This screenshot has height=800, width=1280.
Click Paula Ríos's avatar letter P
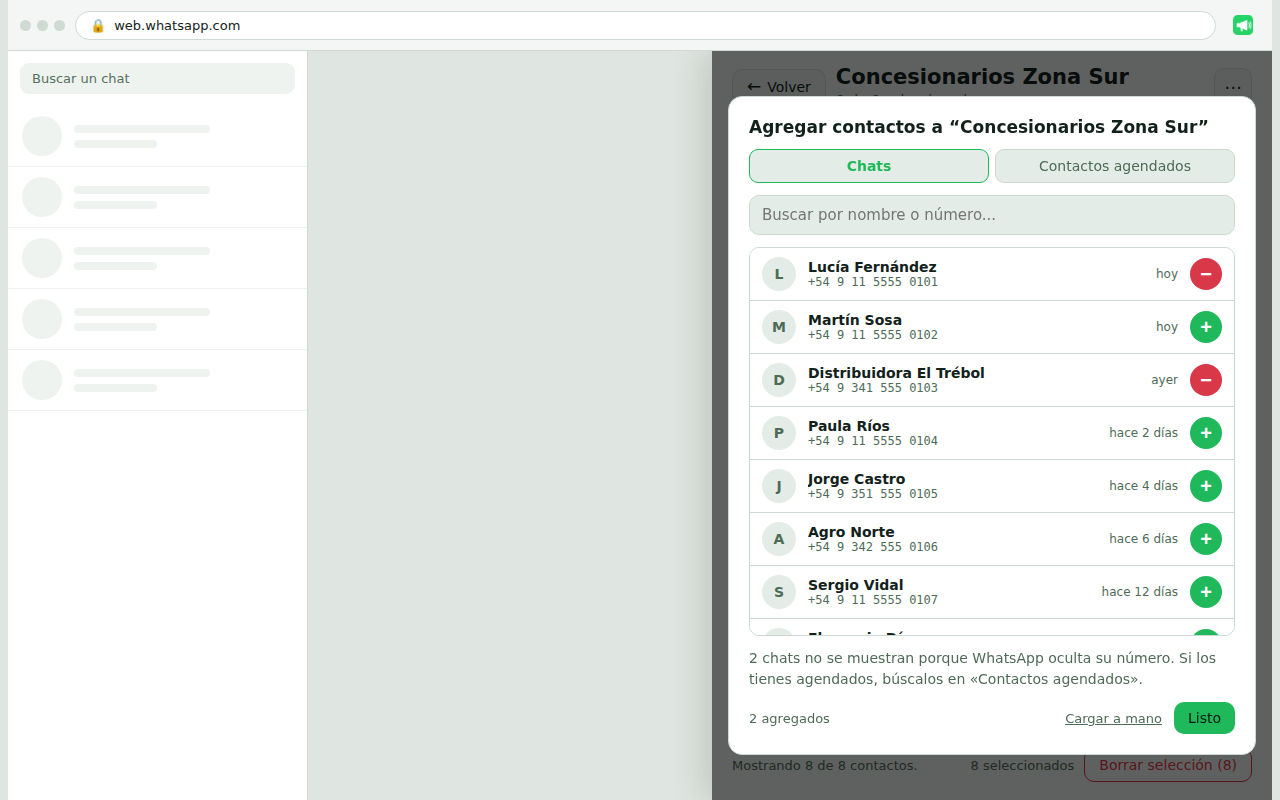point(779,433)
